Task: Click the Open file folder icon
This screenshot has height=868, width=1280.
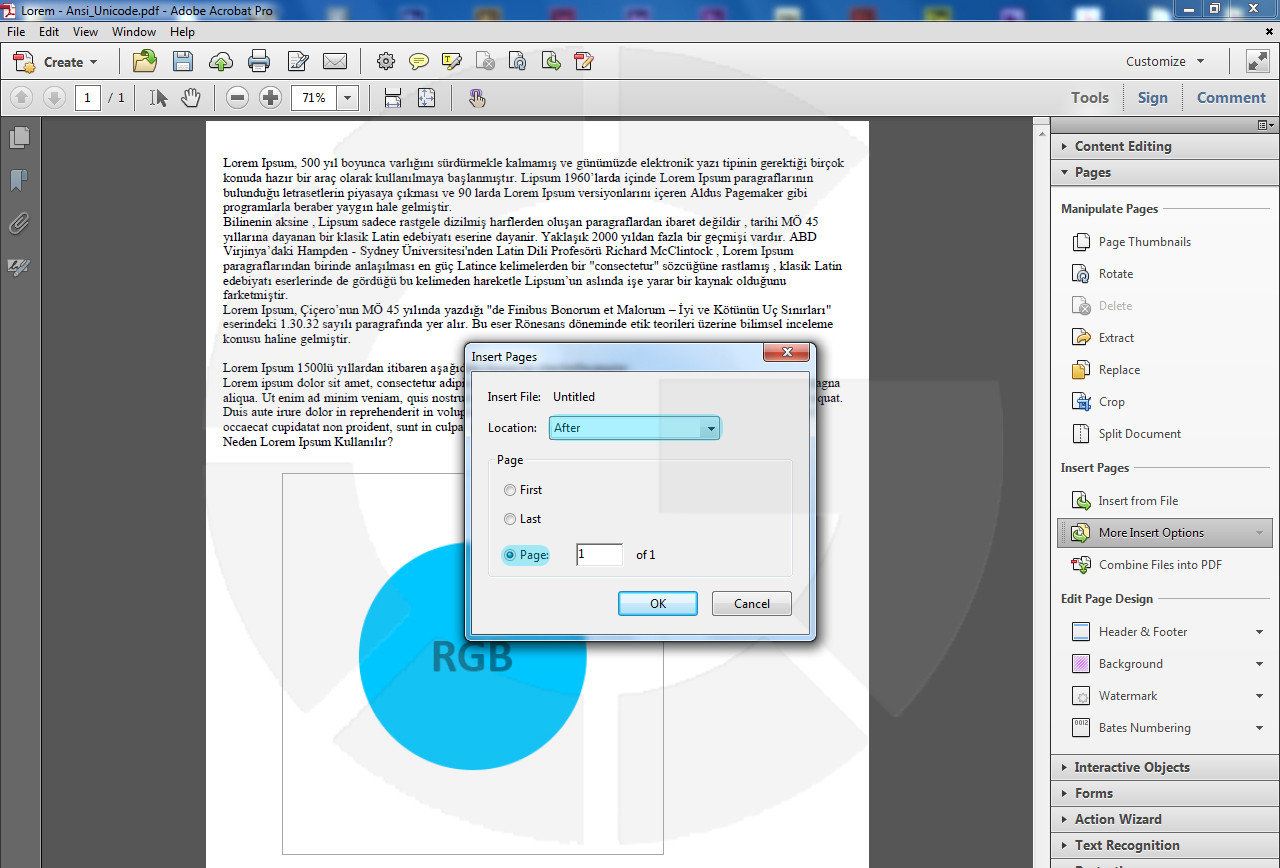Action: pos(145,61)
